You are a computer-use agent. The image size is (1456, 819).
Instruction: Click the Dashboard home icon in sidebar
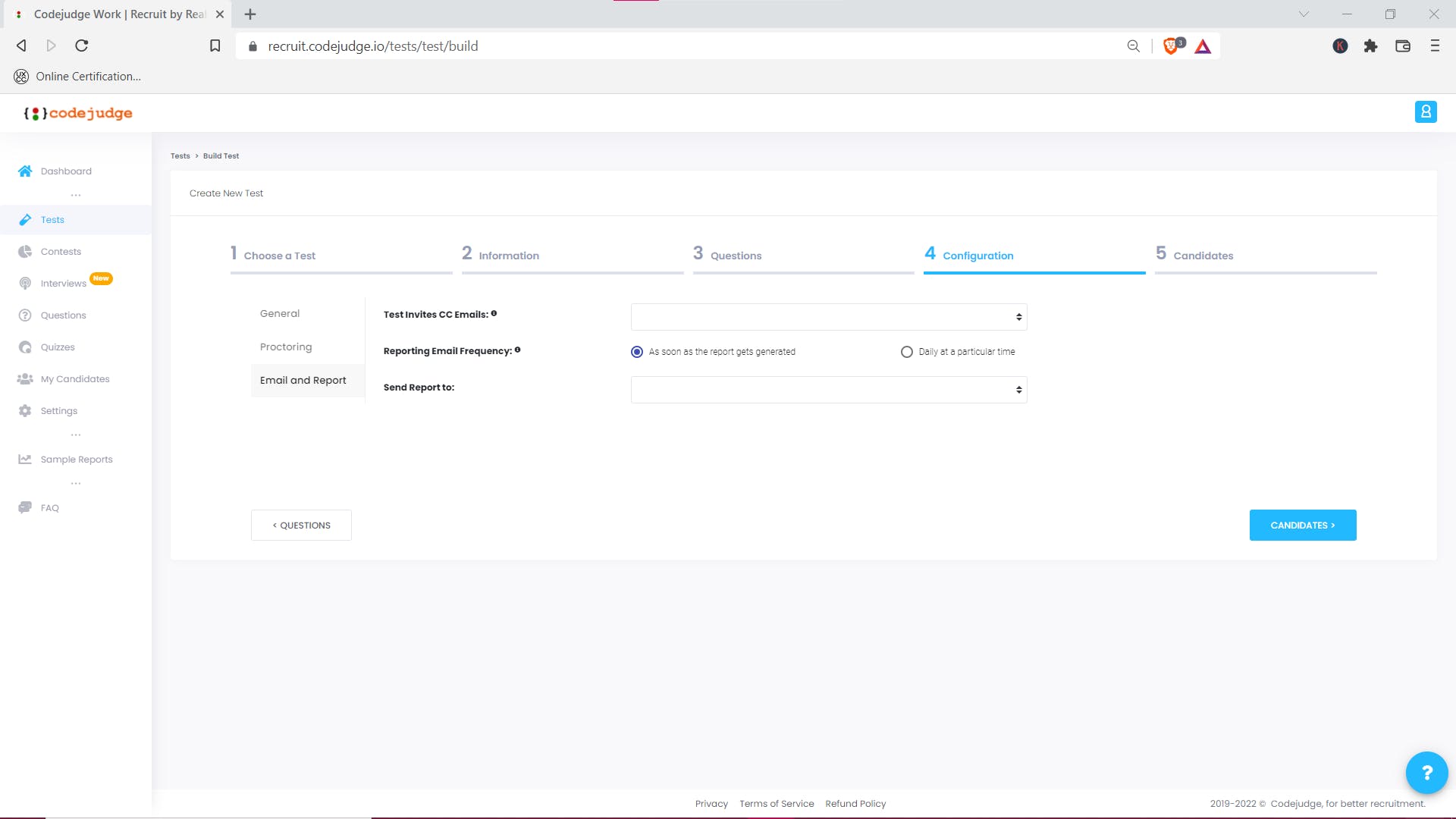point(25,171)
